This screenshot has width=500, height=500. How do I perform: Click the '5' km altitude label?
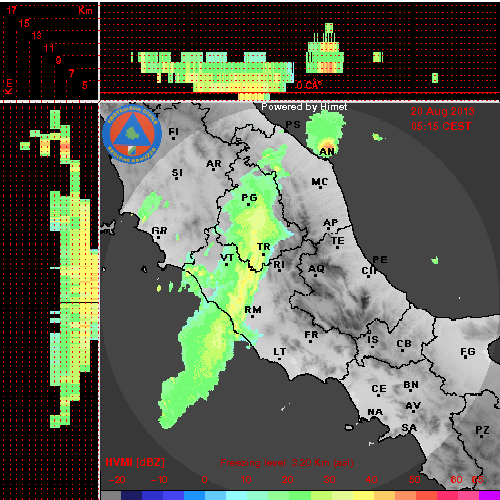[85, 85]
